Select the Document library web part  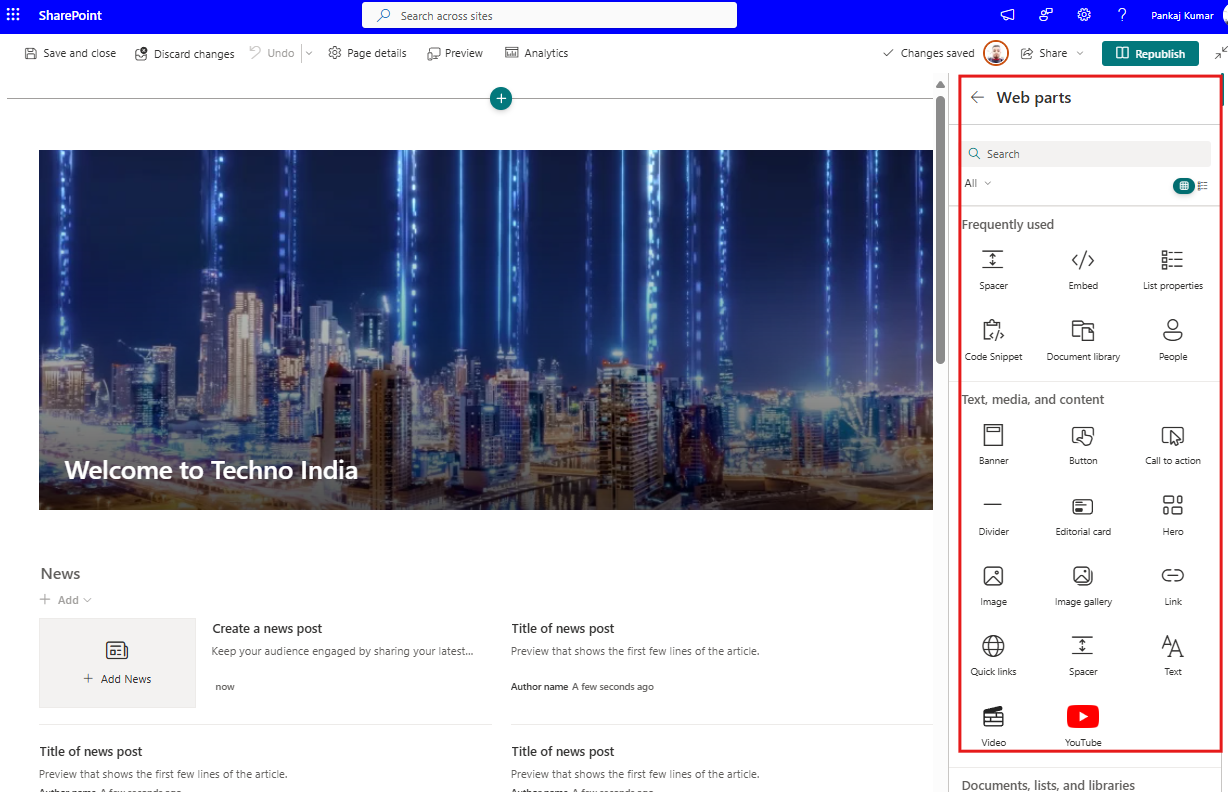[x=1082, y=338]
